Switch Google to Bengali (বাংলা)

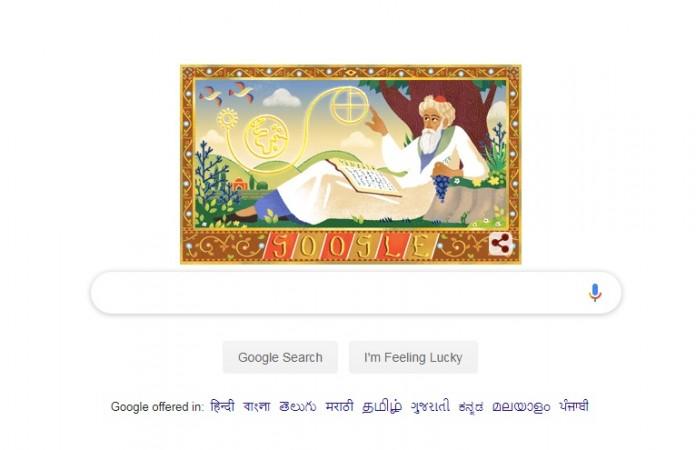[x=257, y=406]
